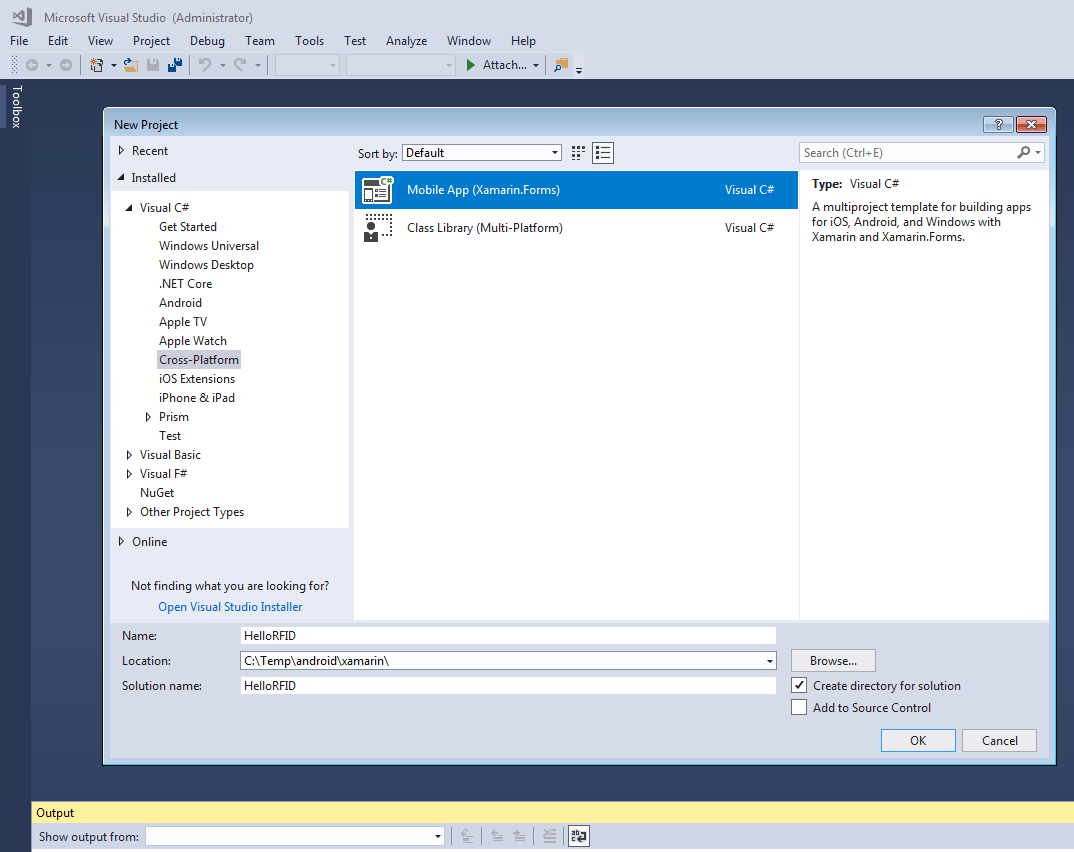Expand the Online tree node
1074x852 pixels.
click(x=121, y=542)
